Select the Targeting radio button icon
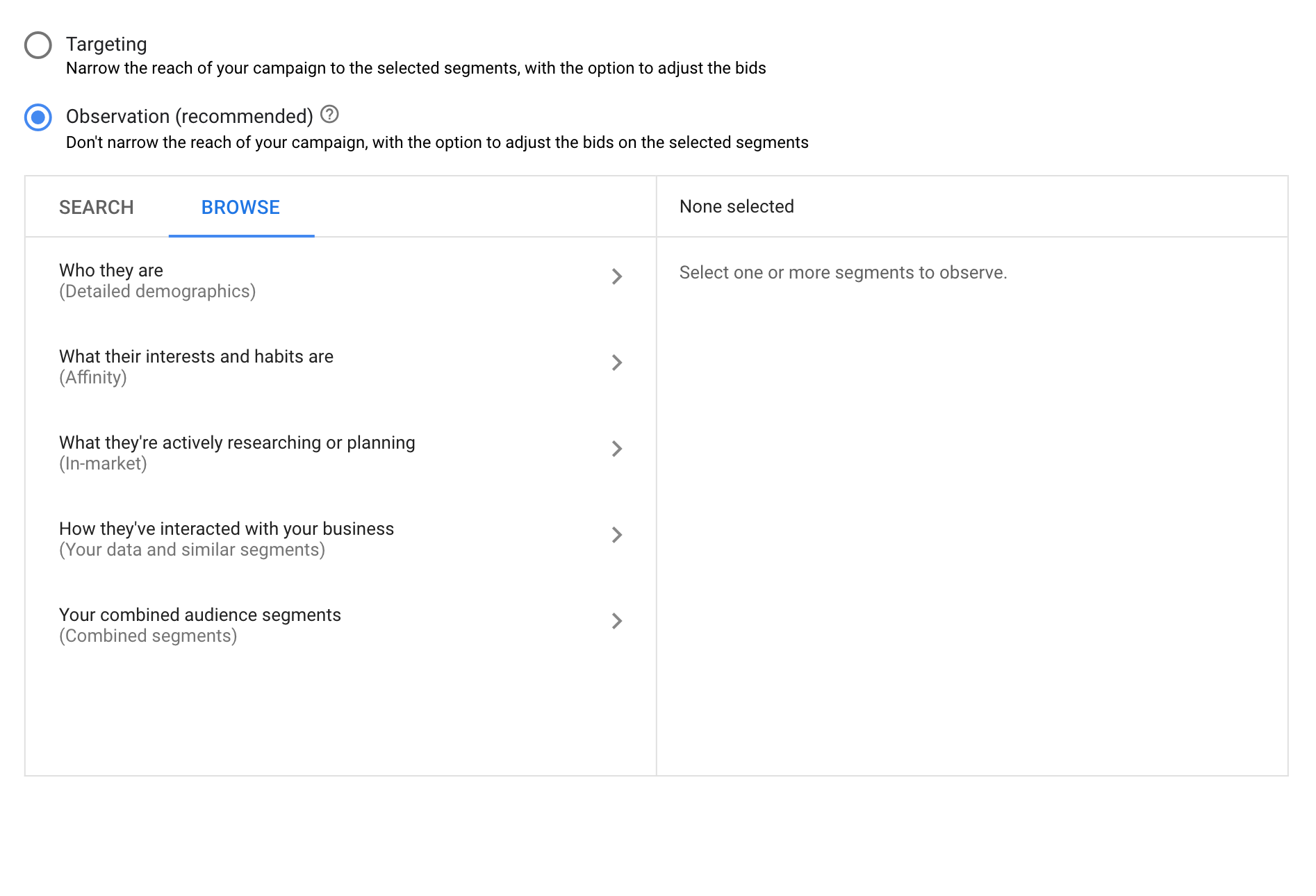Viewport: 1316px width, 896px height. 38,45
